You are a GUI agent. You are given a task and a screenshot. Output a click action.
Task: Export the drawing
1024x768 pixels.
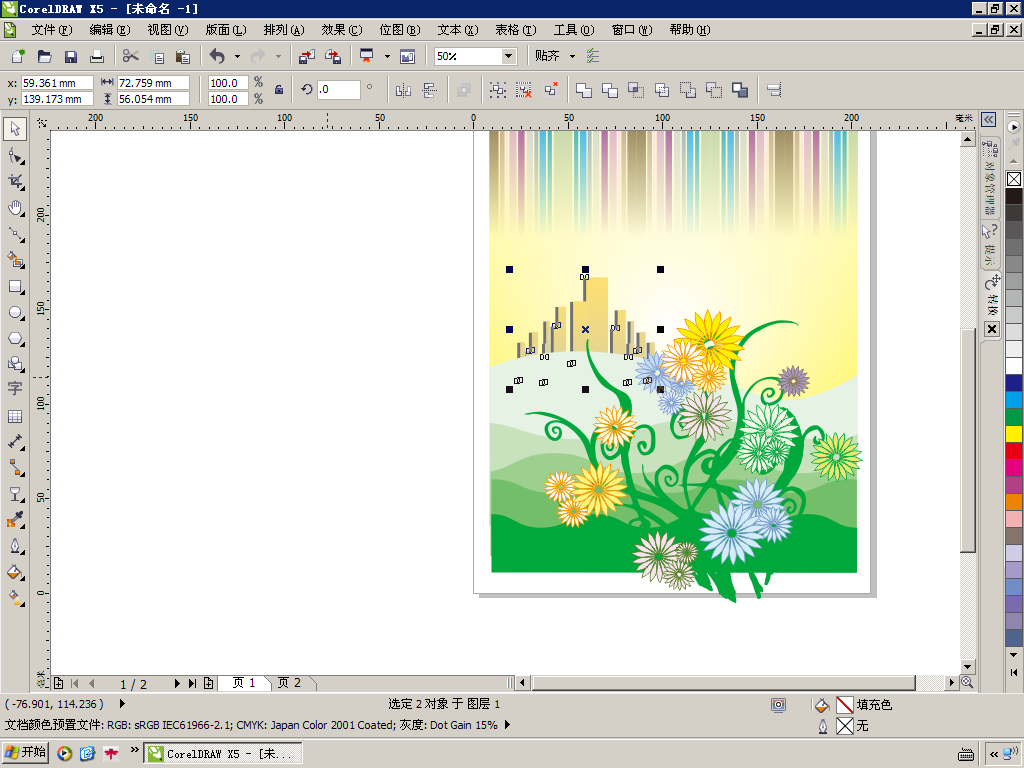[x=333, y=56]
